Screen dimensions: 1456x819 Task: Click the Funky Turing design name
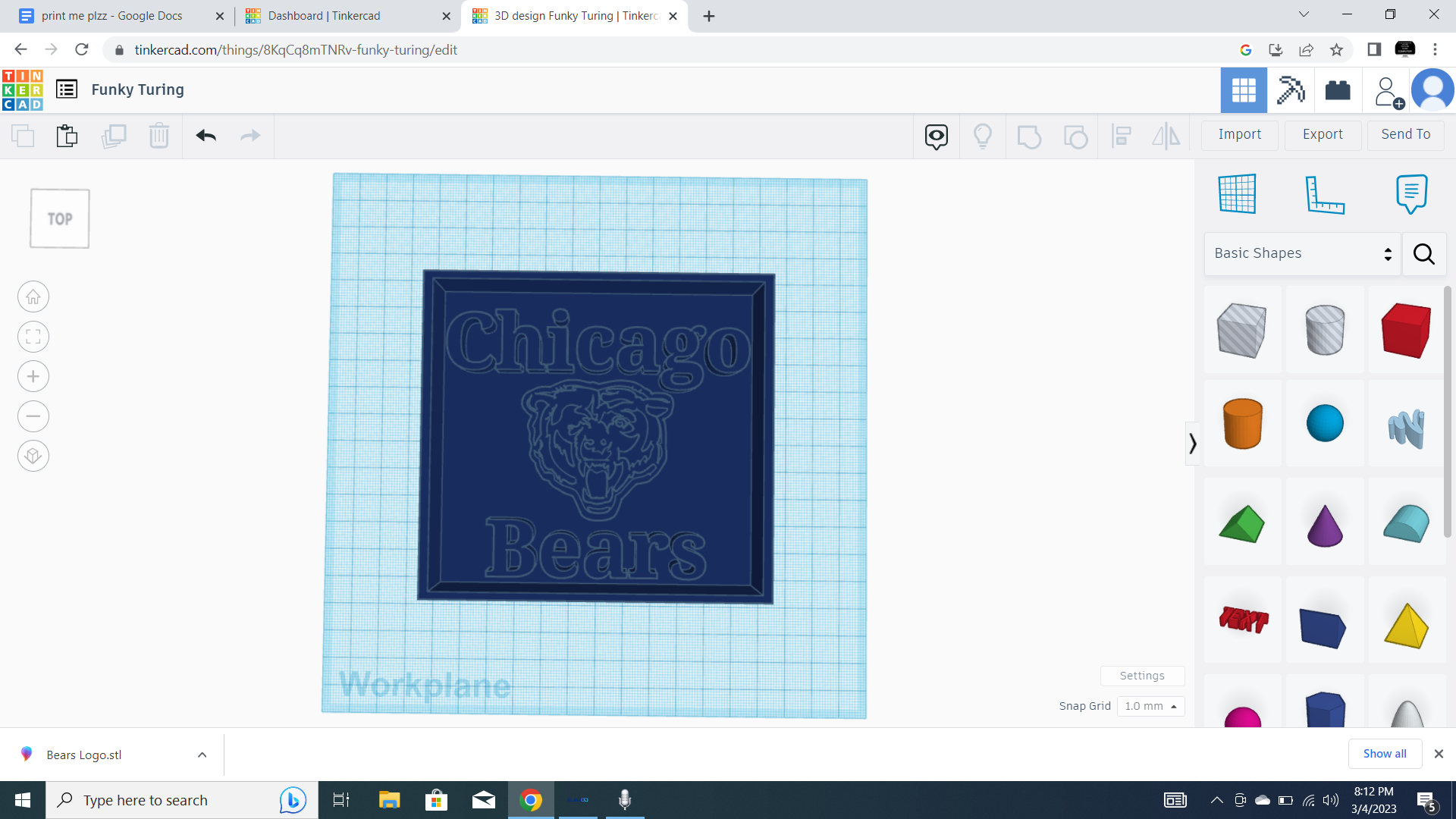138,89
